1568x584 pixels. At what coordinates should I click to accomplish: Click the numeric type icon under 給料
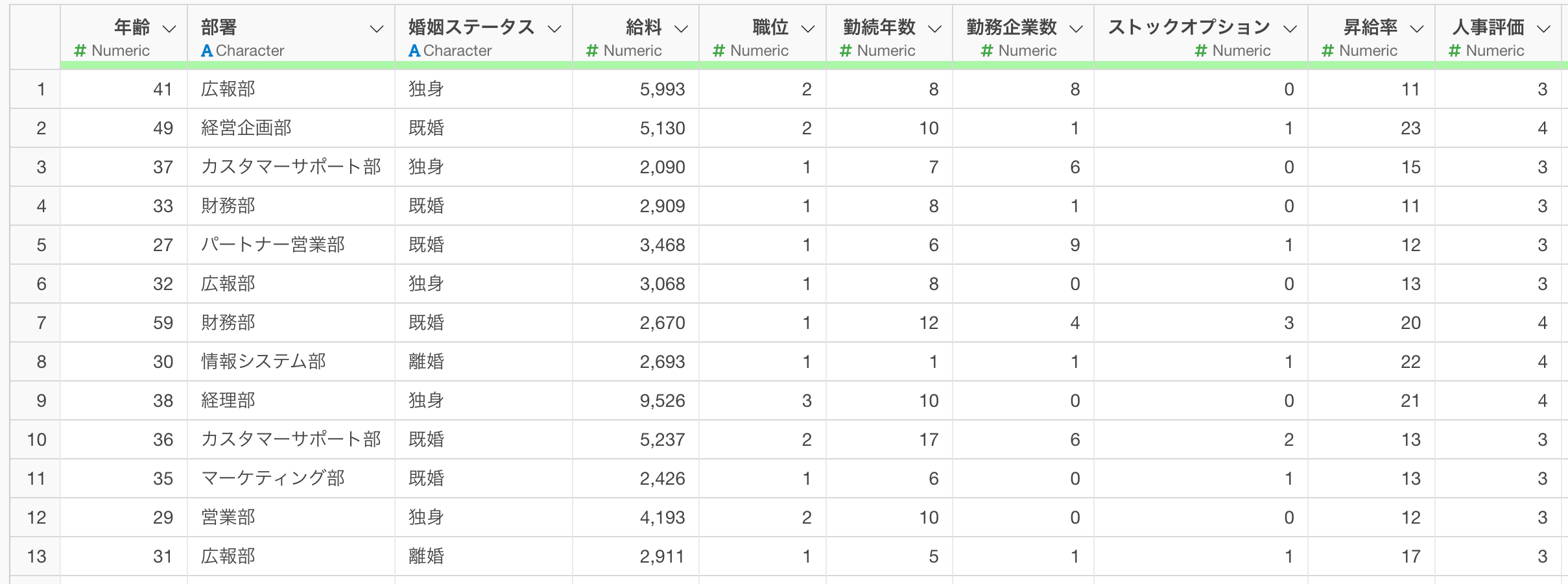591,51
